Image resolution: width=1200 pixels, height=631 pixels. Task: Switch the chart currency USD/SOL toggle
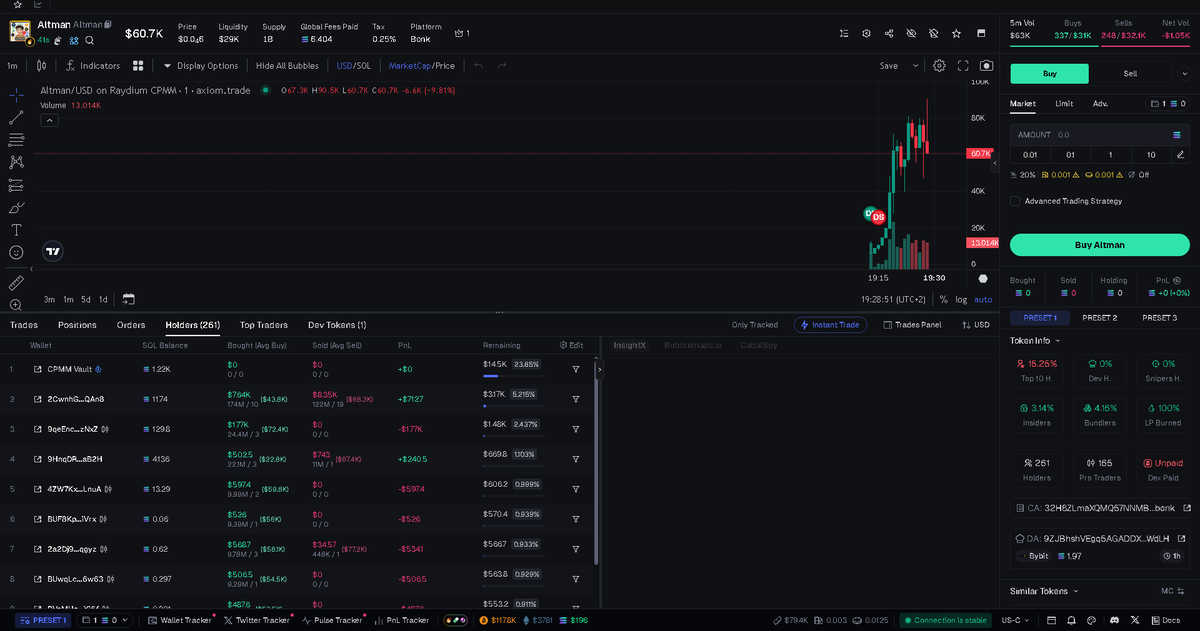pyautogui.click(x=353, y=66)
